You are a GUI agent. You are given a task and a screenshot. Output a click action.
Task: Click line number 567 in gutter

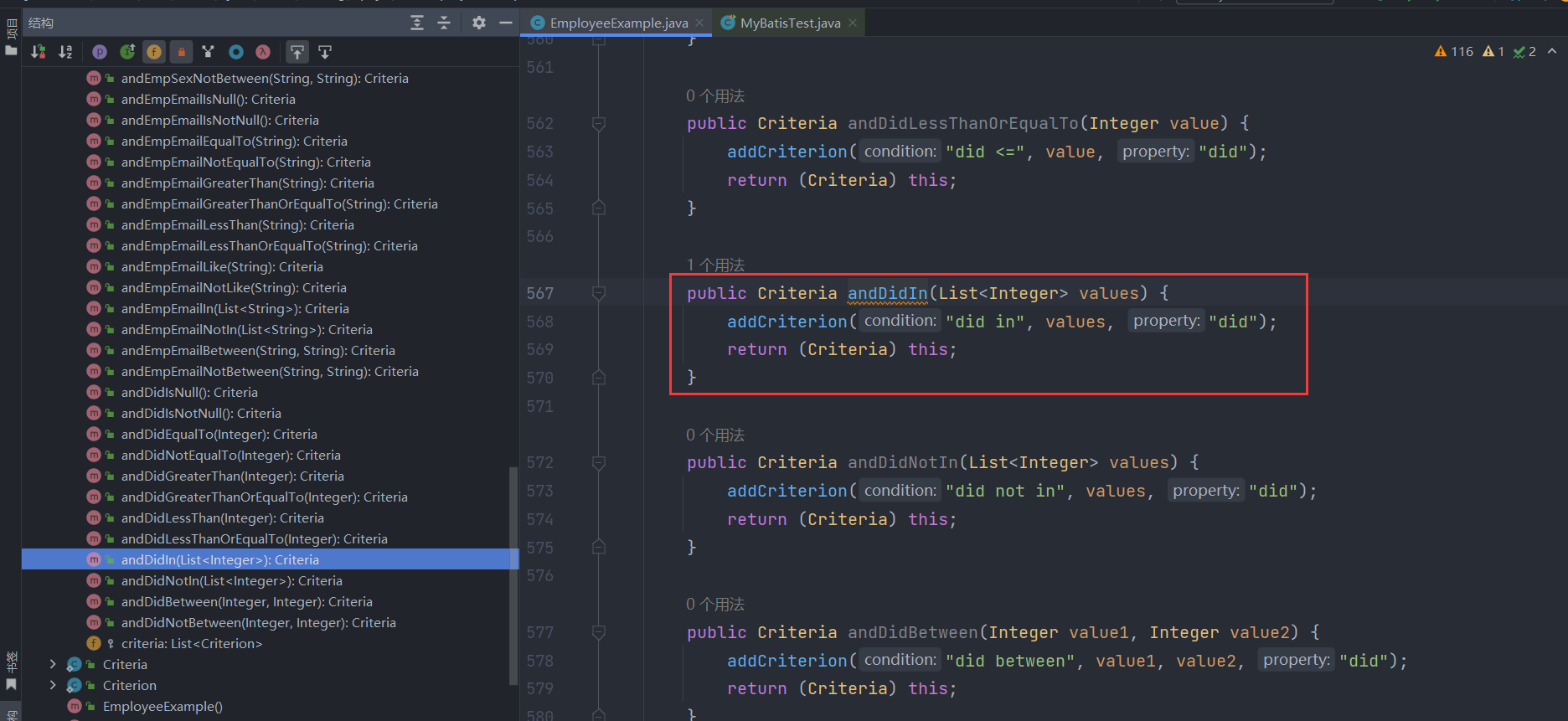(540, 293)
